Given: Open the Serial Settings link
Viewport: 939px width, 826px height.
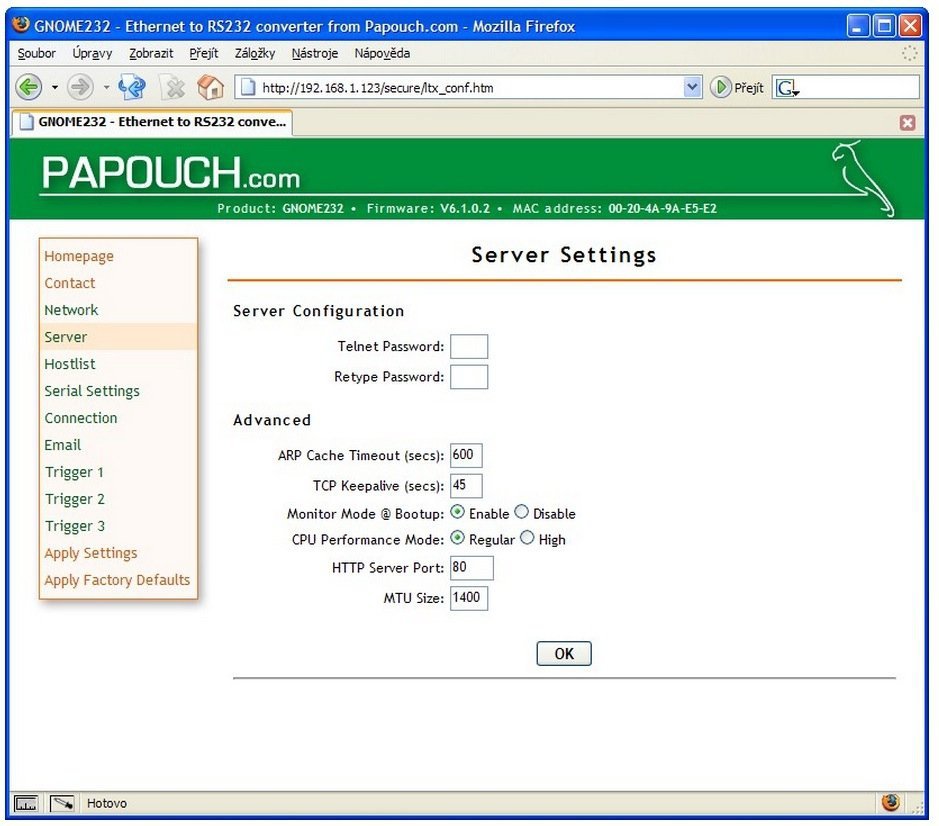Looking at the screenshot, I should point(92,391).
